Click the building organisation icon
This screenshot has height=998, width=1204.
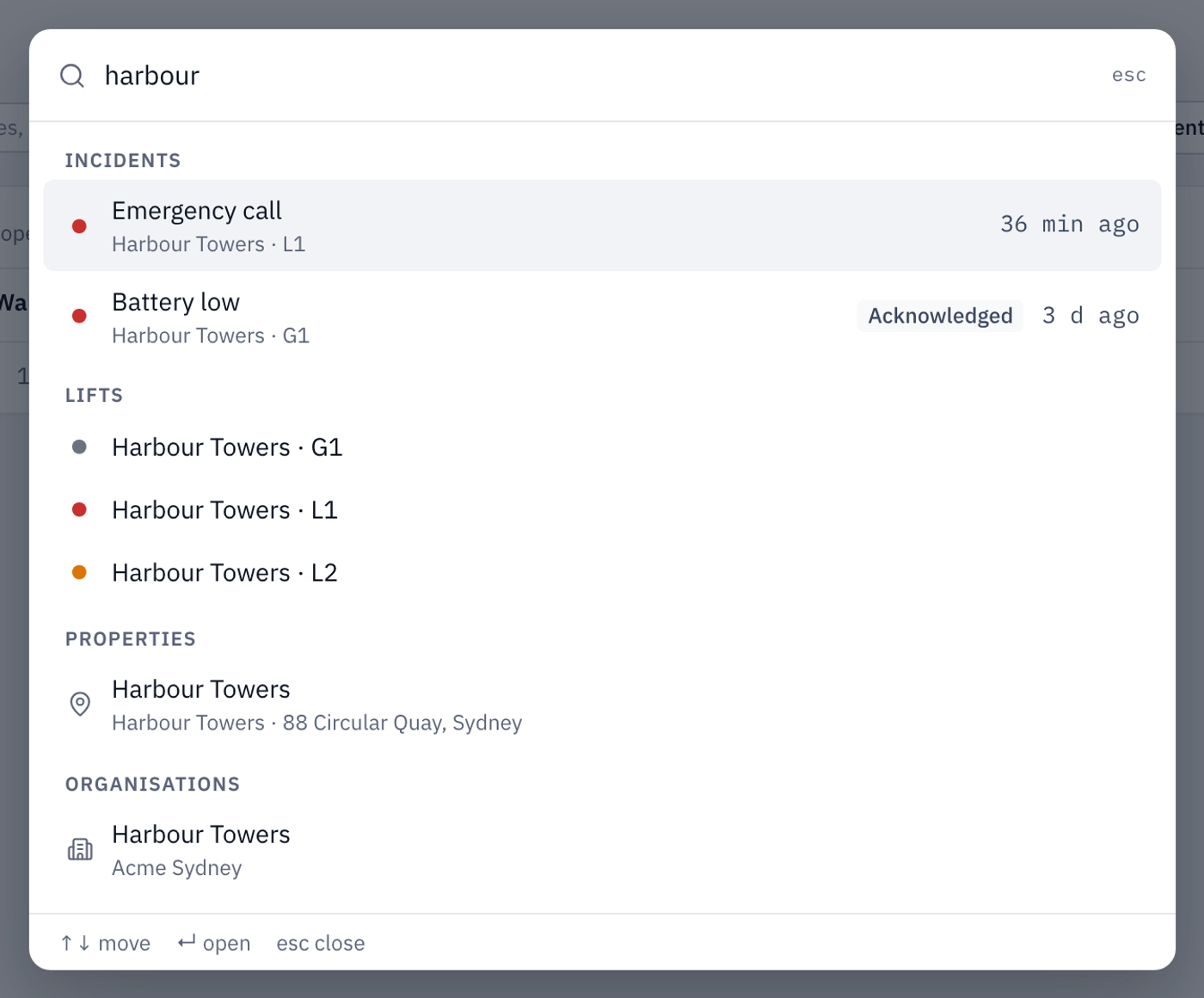point(80,849)
